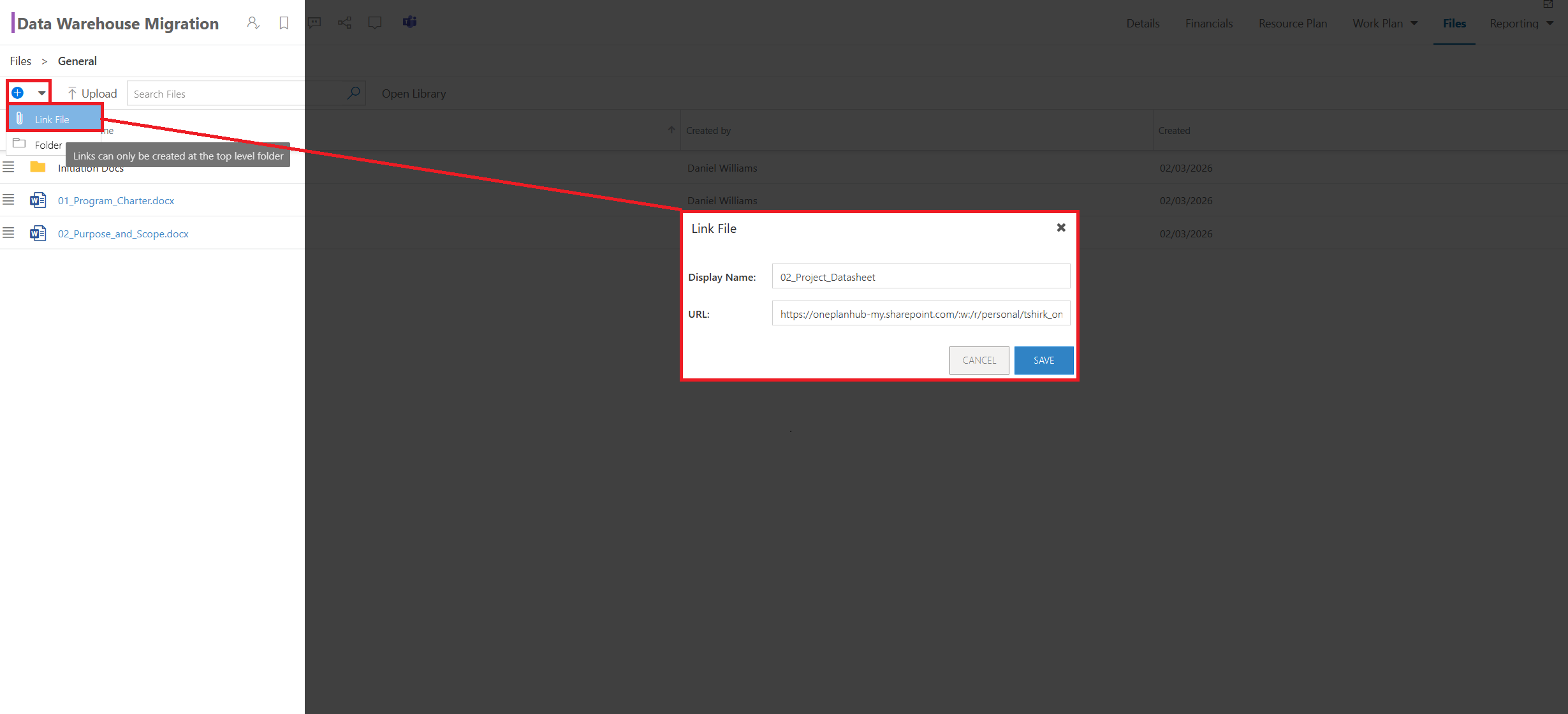The height and width of the screenshot is (714, 1568).
Task: Click the Created by column header sort arrow
Action: tap(671, 130)
